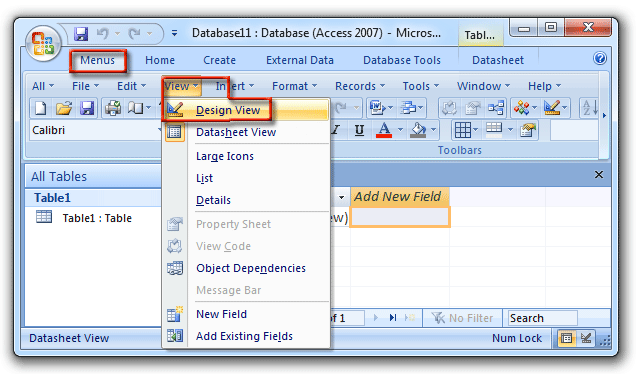
Task: Choose Add Existing Fields menu entry
Action: pos(246,336)
